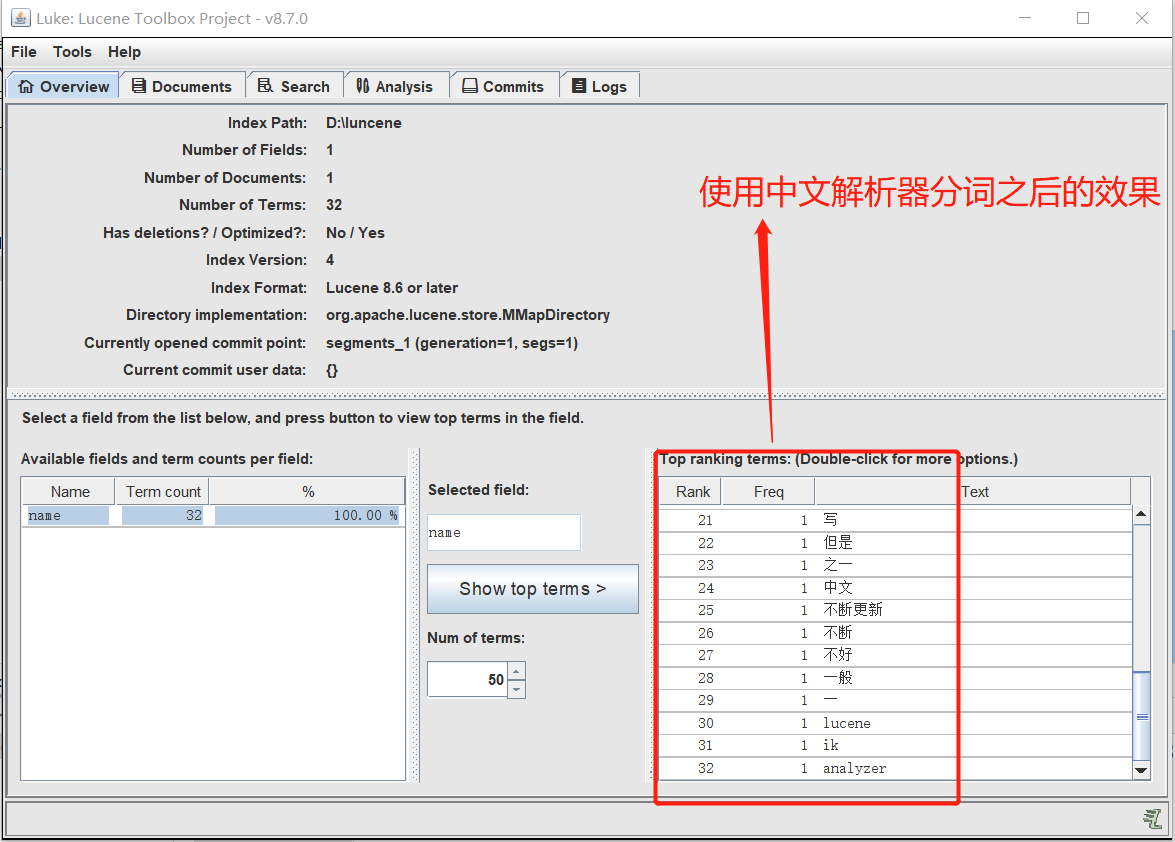
Task: Open the Help menu
Action: 124,52
